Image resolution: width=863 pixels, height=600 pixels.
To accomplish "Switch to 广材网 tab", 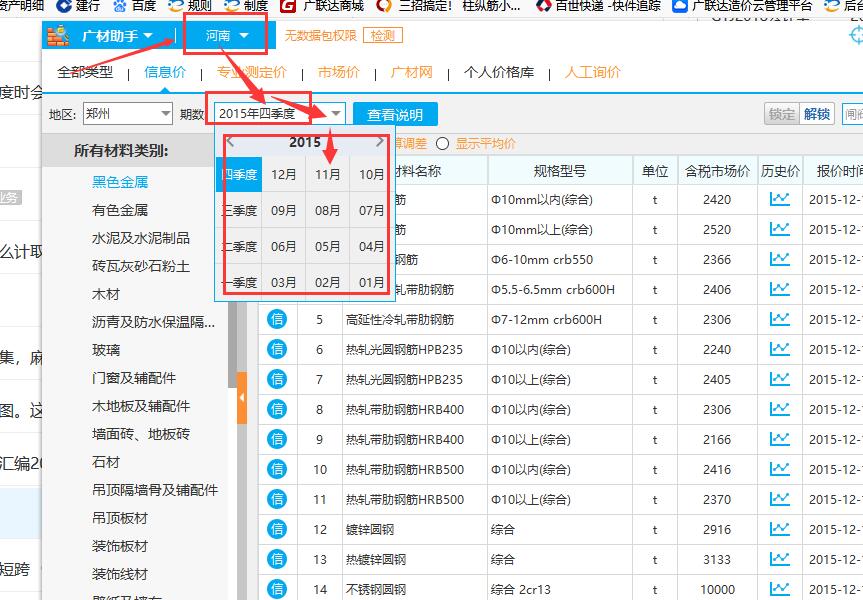I will tap(412, 72).
